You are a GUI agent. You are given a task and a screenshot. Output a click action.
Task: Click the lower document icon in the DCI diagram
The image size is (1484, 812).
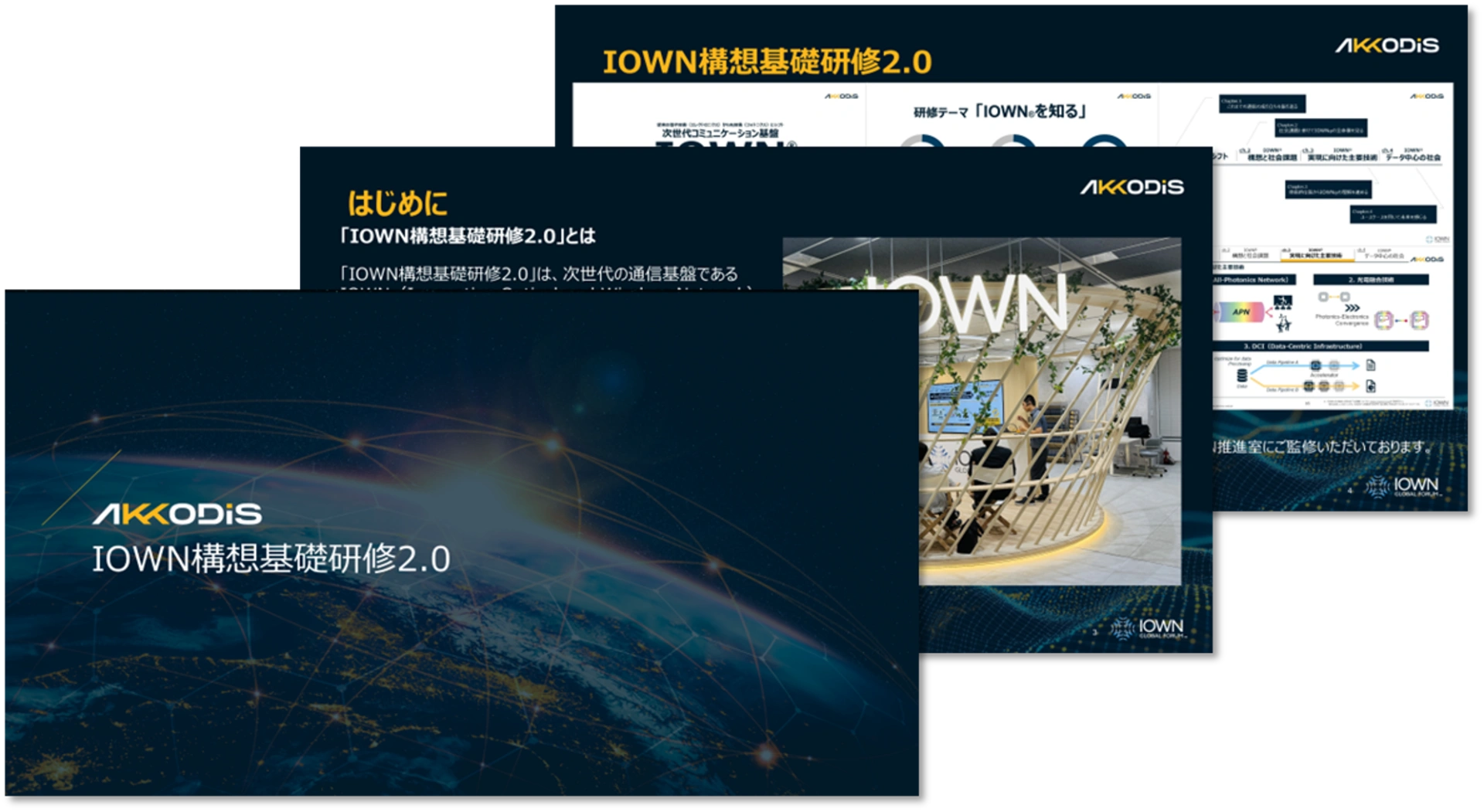pos(1370,386)
